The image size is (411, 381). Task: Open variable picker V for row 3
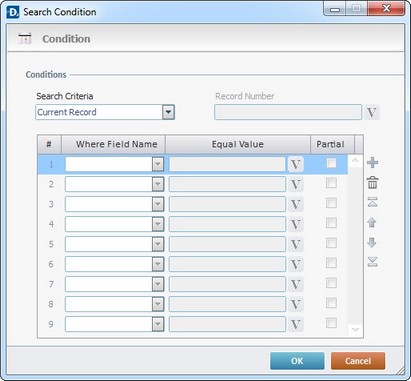pyautogui.click(x=296, y=204)
